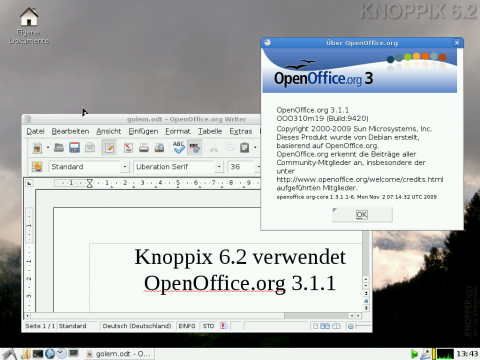Click the horizontal scrollbar left arrow
This screenshot has width=480, height=360.
coord(28,315)
